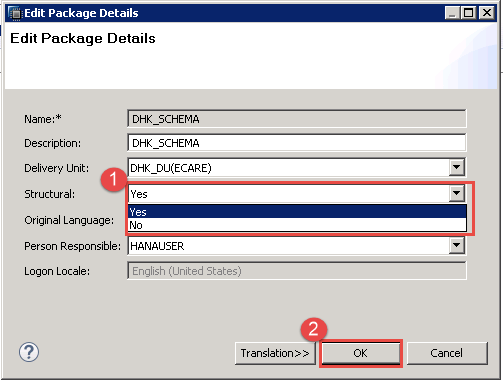Image resolution: width=503 pixels, height=382 pixels.
Task: Collapse the Structural dropdown using its arrow
Action: (456, 193)
